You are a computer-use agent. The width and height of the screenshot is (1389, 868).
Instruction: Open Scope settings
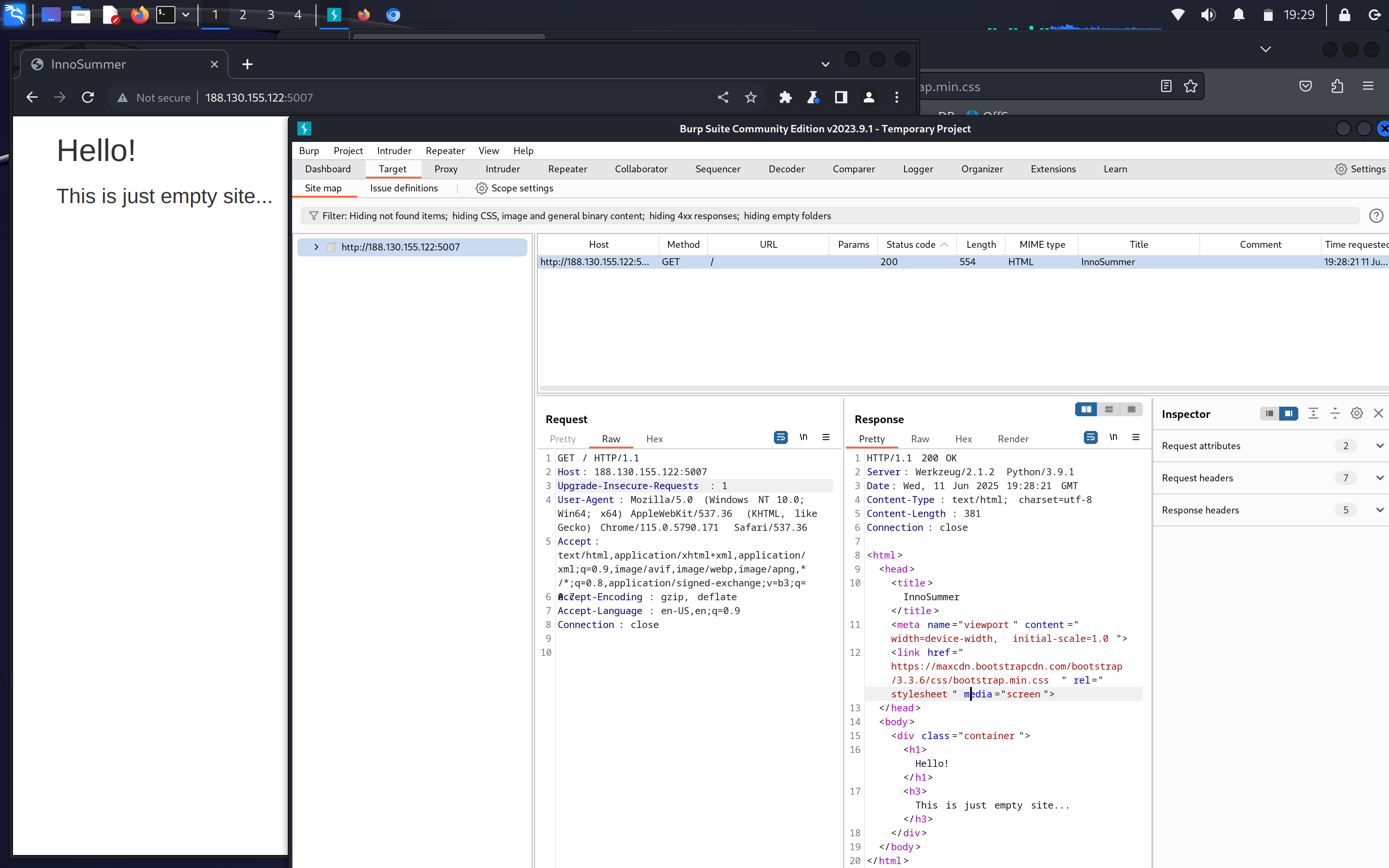point(514,188)
